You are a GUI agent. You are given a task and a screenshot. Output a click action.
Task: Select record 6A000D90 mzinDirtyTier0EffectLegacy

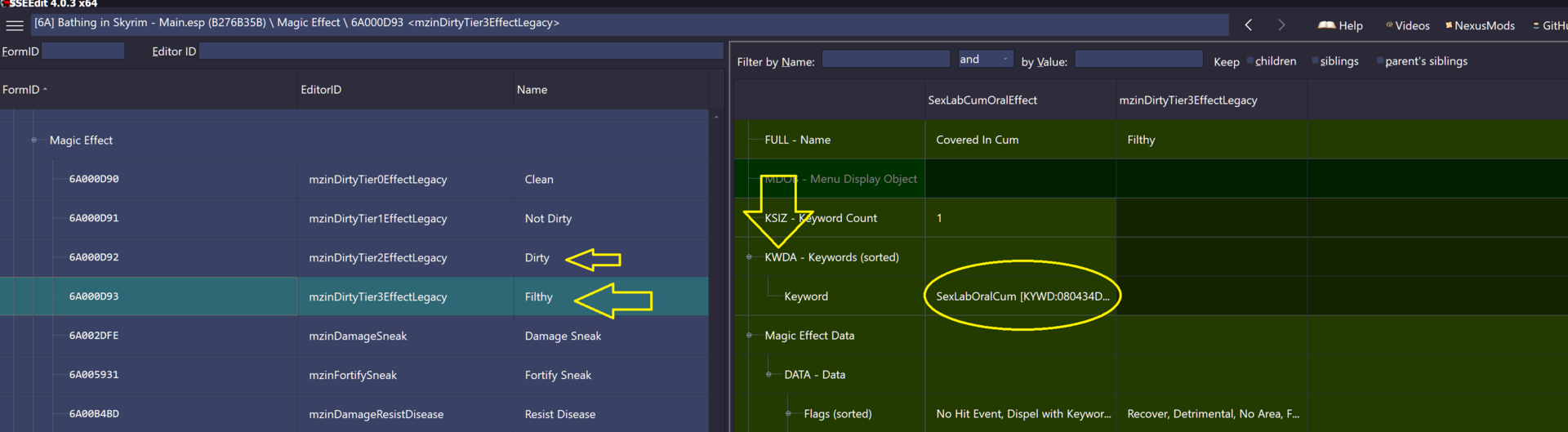tap(354, 179)
